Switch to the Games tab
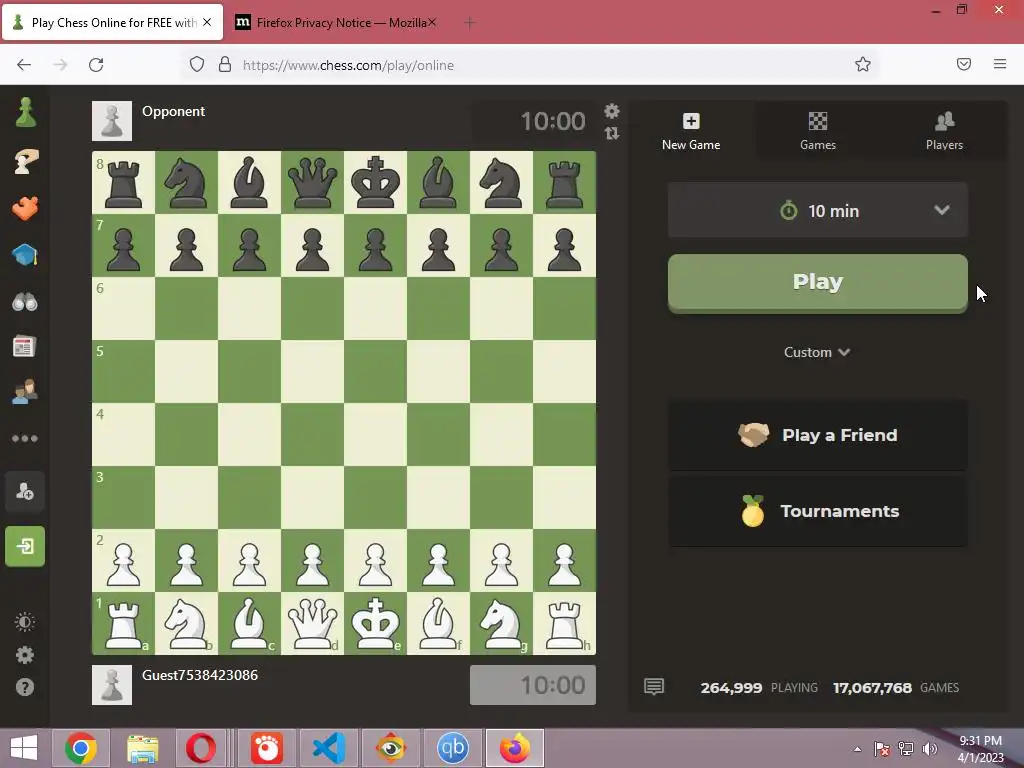Image resolution: width=1024 pixels, height=768 pixels. [818, 131]
